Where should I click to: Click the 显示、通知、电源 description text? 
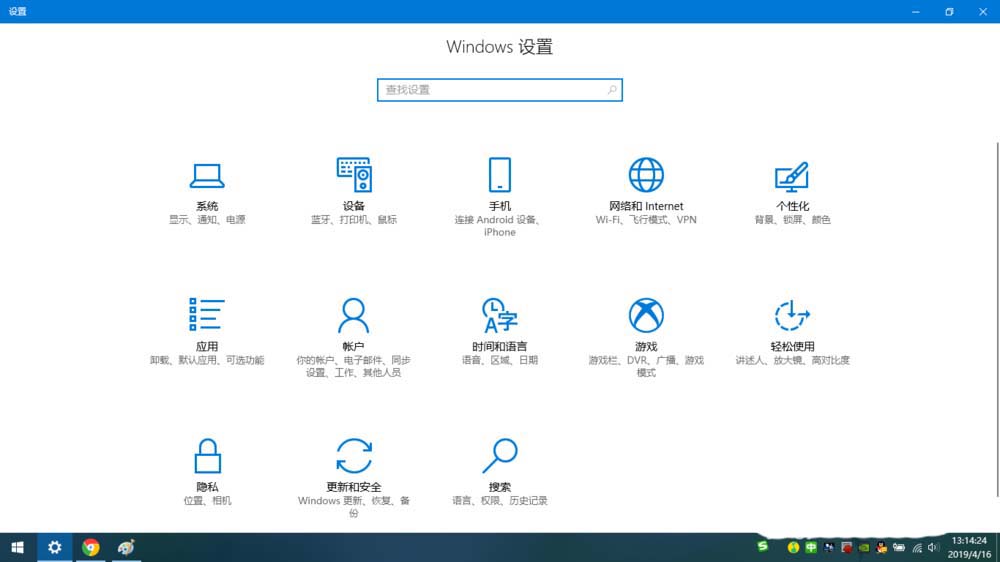(207, 219)
